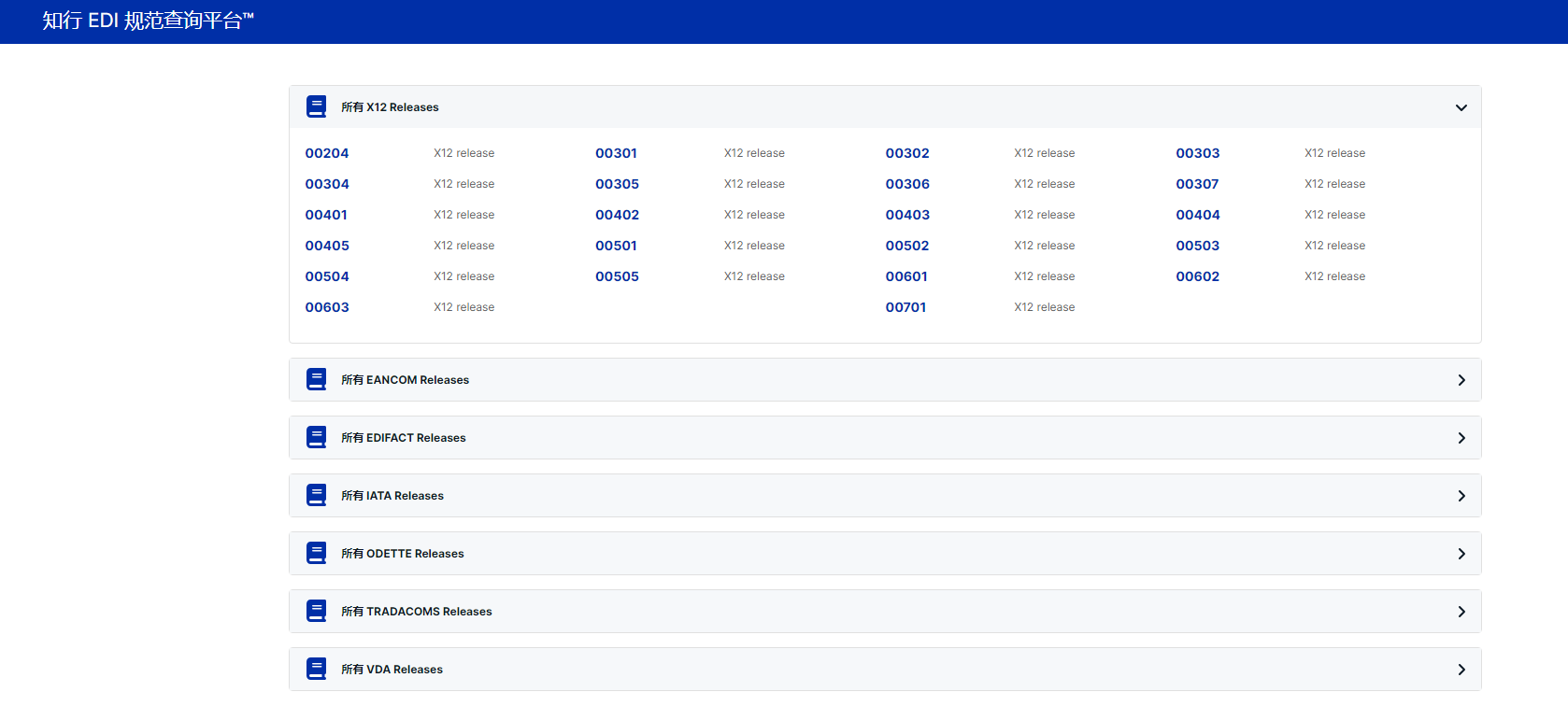Go to X12 release 00401
This screenshot has width=1568, height=706.
pyautogui.click(x=326, y=215)
